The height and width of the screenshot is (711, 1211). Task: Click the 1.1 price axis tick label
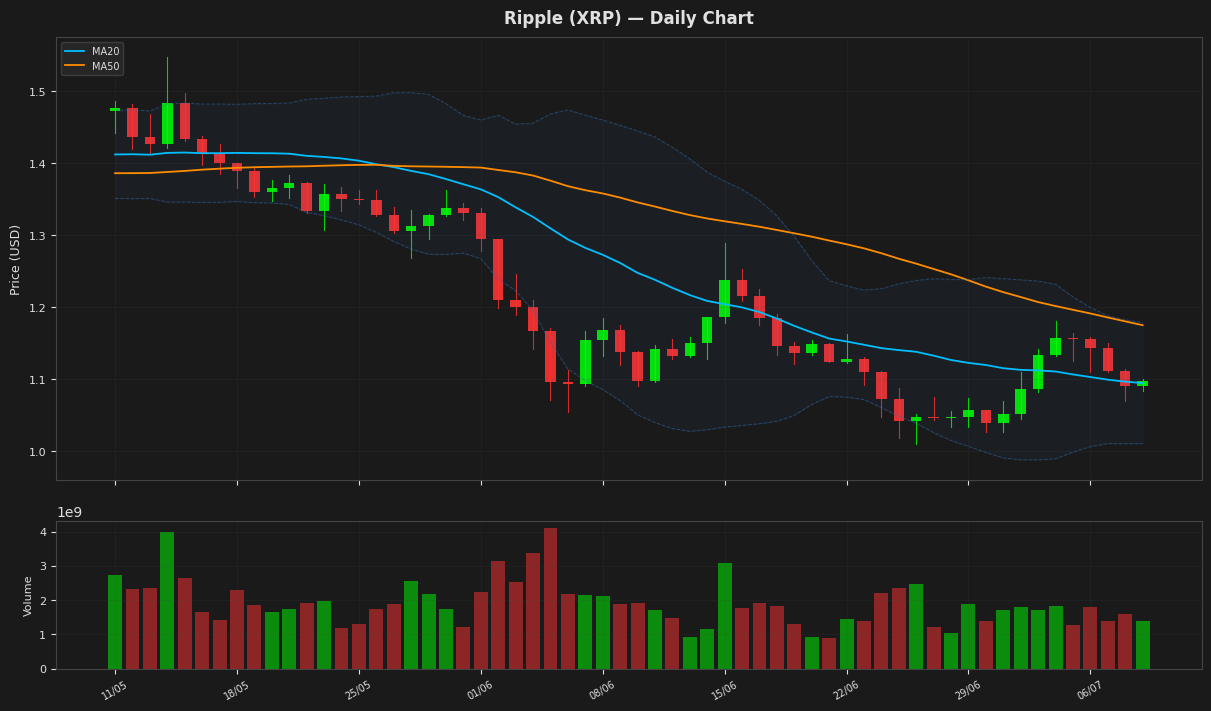point(38,380)
